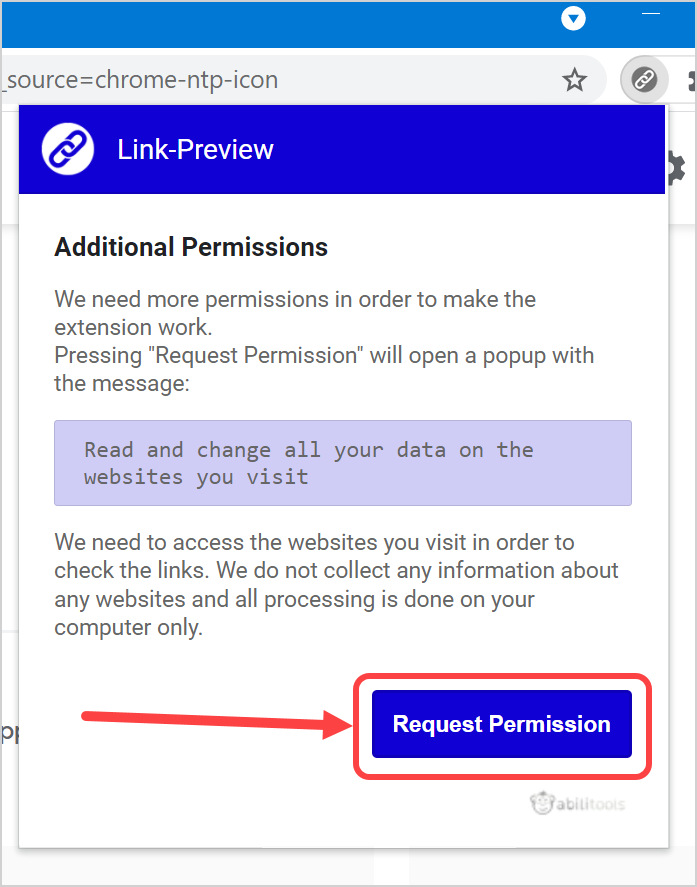
Task: Click the "We need more permissions" paragraph
Action: pos(295,312)
